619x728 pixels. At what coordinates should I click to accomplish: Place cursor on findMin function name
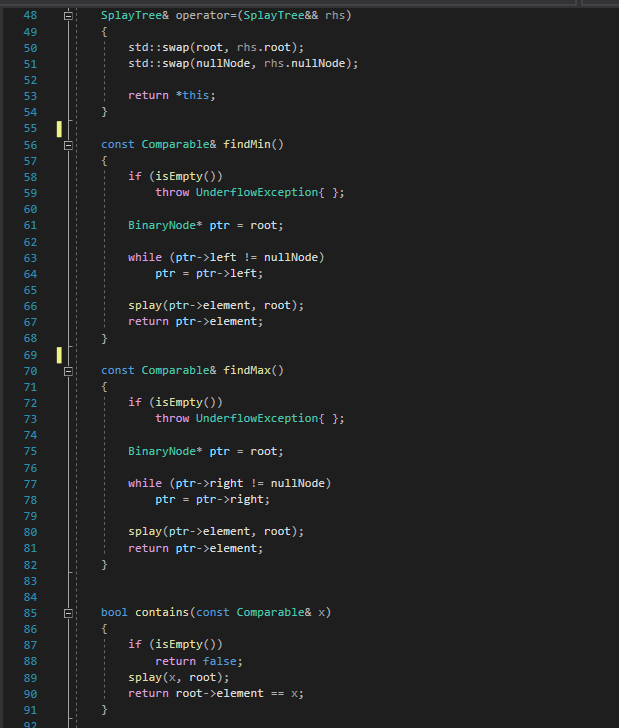click(247, 144)
